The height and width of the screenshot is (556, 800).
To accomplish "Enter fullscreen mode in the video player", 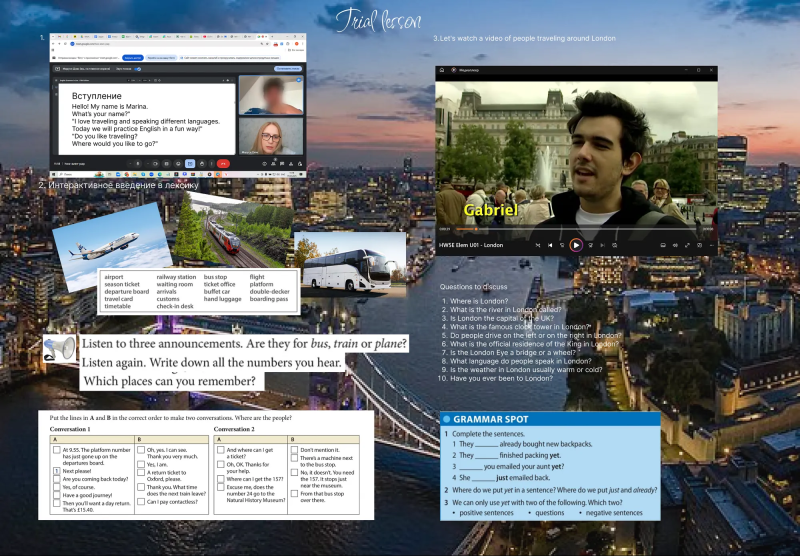I will point(687,245).
